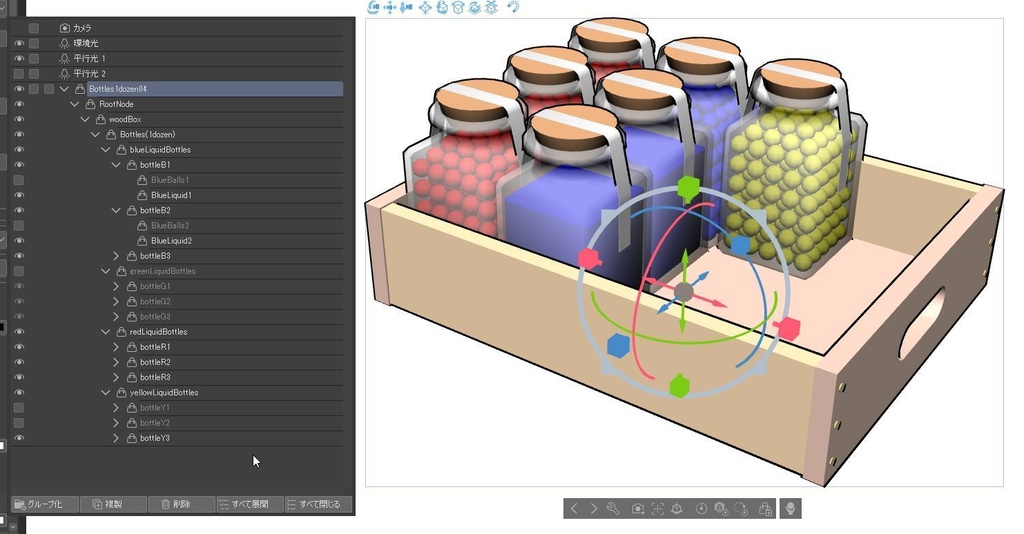Click the wooden box handle hole
The image size is (1024, 534).
point(920,324)
